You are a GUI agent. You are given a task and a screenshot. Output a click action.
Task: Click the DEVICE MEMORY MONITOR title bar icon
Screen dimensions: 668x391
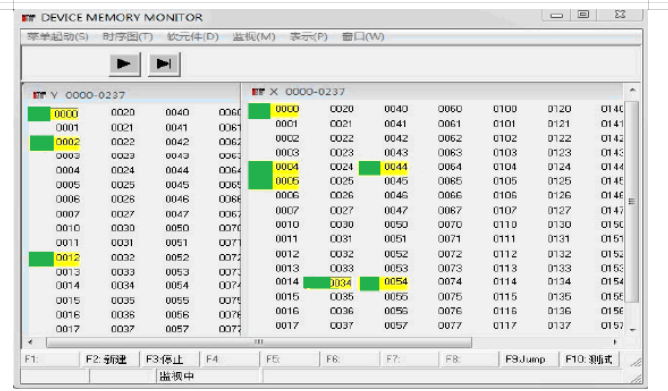tap(29, 18)
